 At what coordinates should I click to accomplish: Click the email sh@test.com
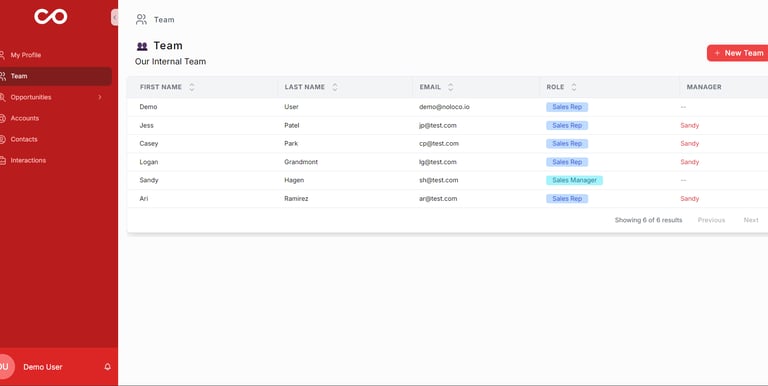click(439, 180)
